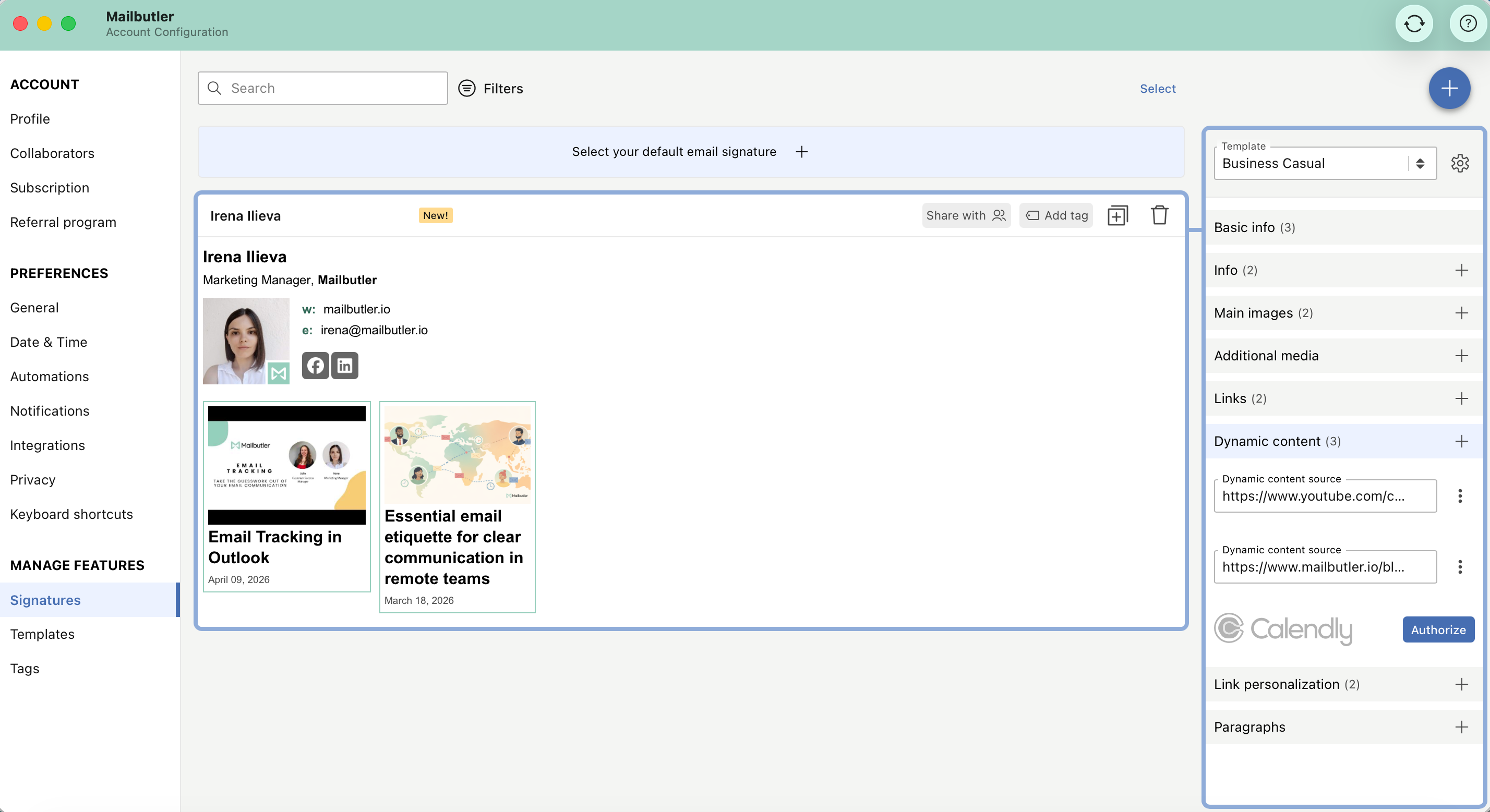
Task: Click Marketing Manager, Mailbutler text
Action: (290, 280)
